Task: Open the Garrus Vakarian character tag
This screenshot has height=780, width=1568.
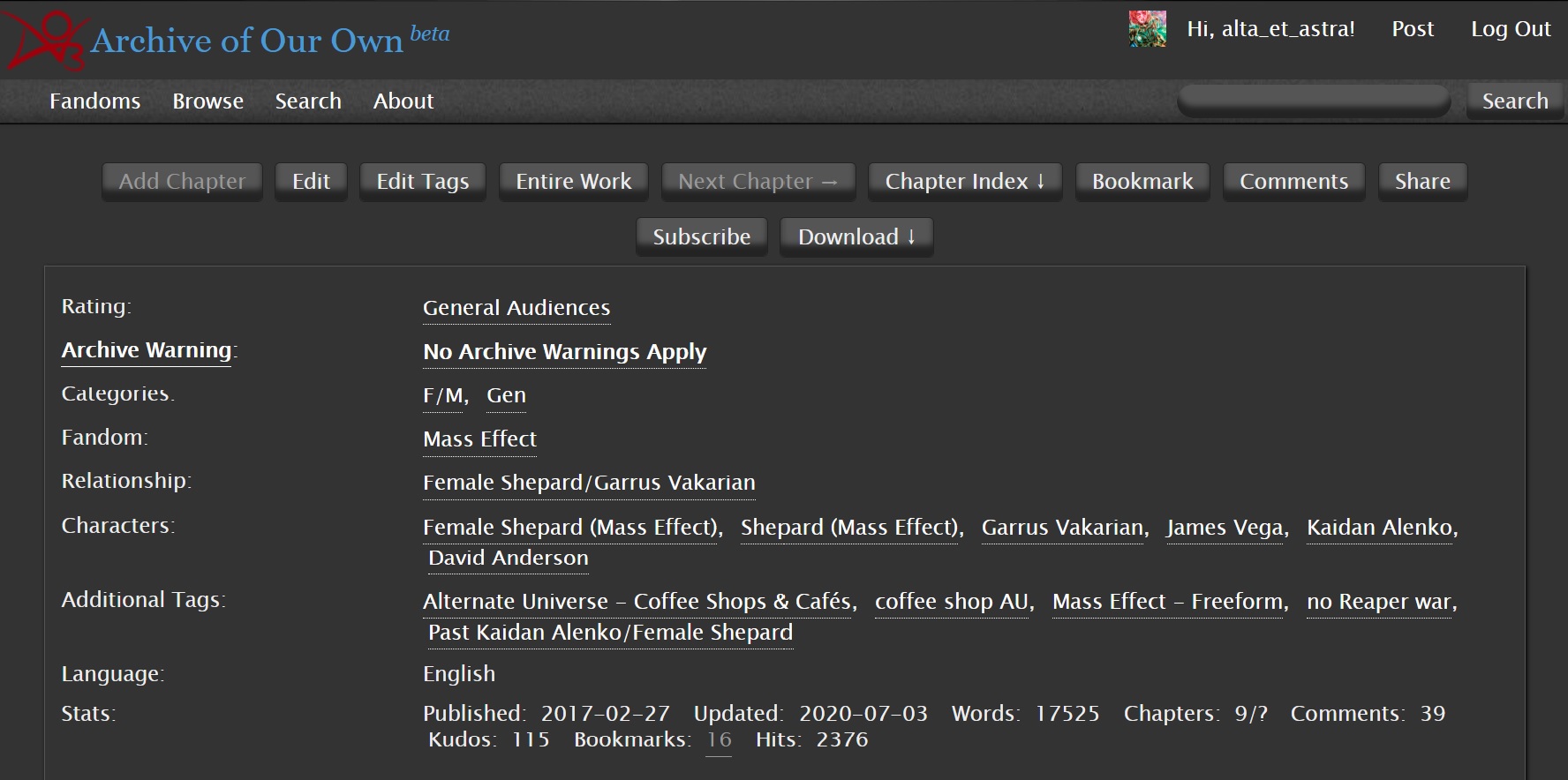Action: [x=1063, y=528]
